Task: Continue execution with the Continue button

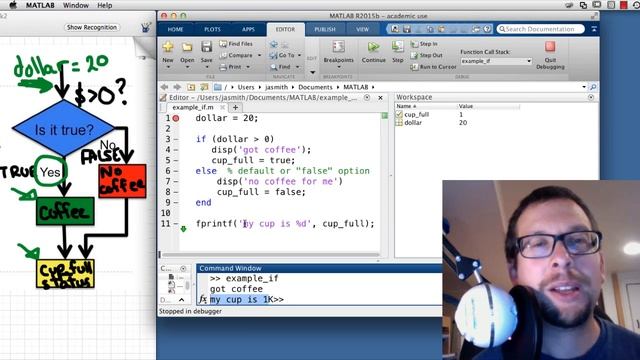Action: (x=373, y=52)
